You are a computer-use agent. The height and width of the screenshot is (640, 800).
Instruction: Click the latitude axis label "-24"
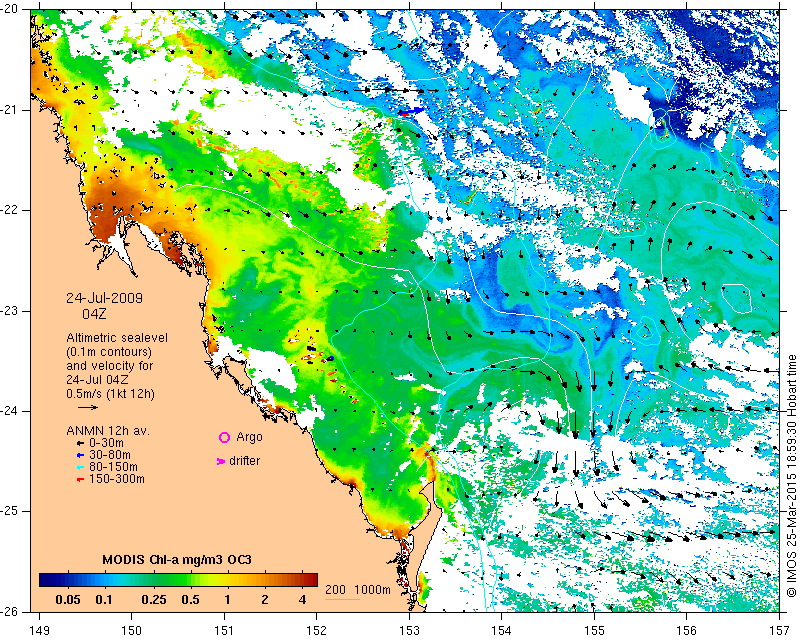(10, 411)
